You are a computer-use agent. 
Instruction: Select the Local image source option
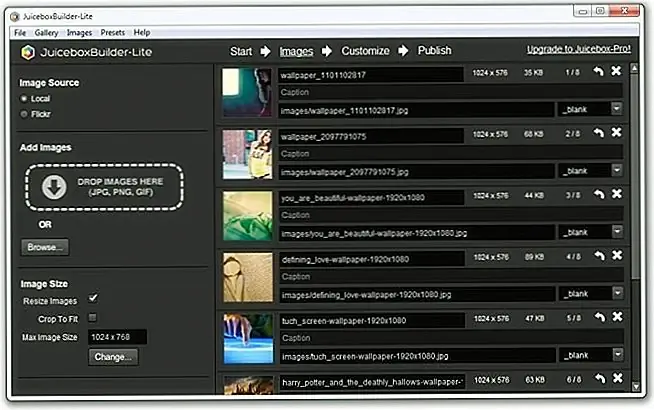coord(25,99)
